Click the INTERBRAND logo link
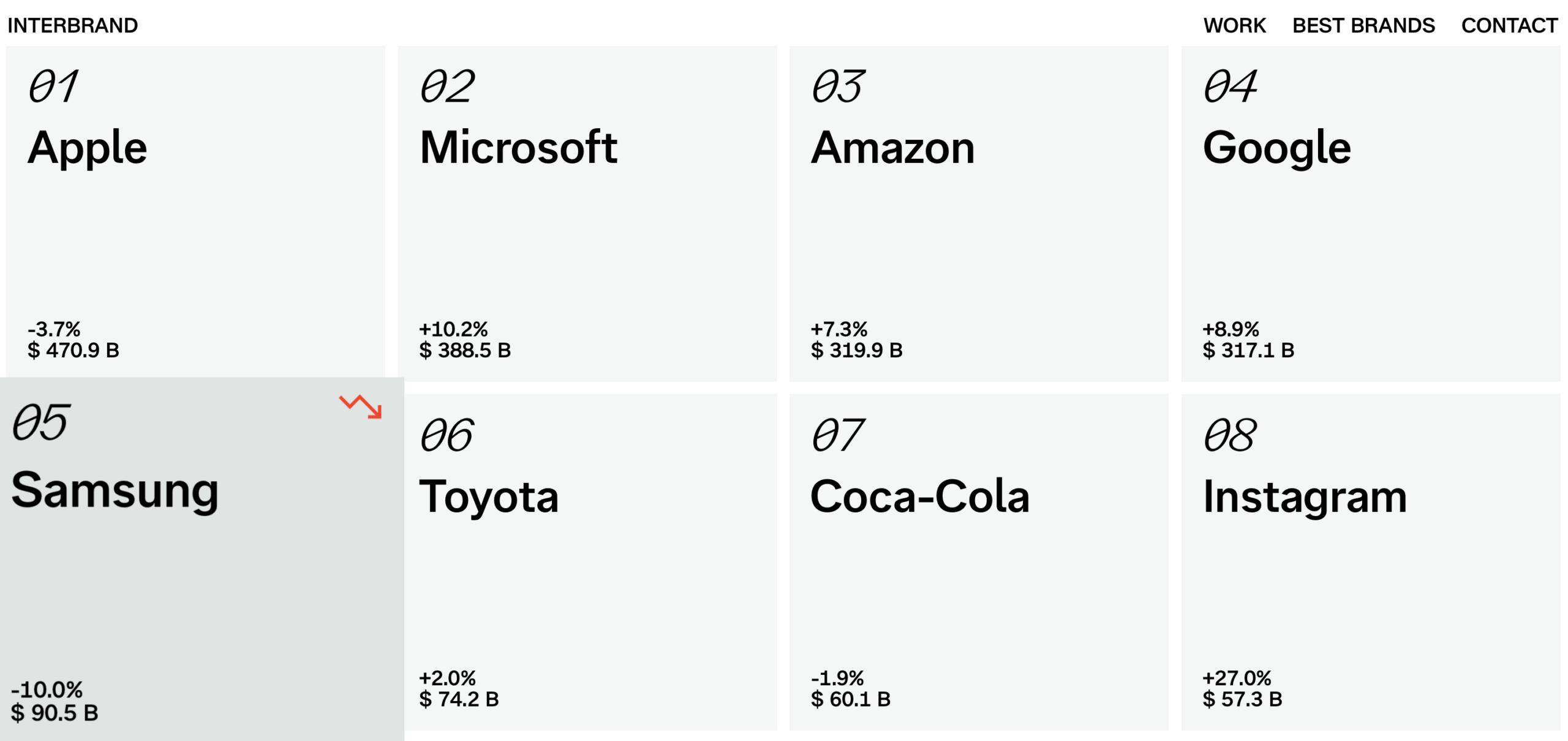This screenshot has height=741, width=1568. click(72, 26)
